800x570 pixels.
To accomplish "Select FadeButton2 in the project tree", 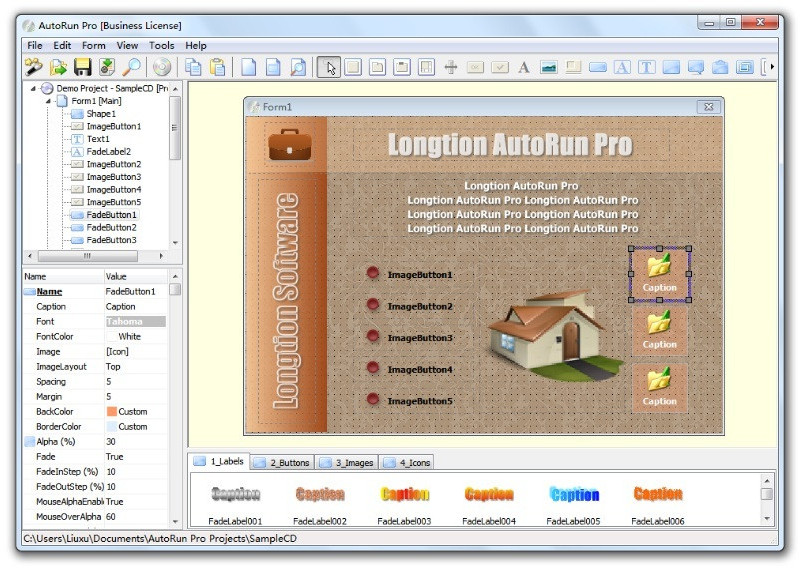I will [111, 228].
